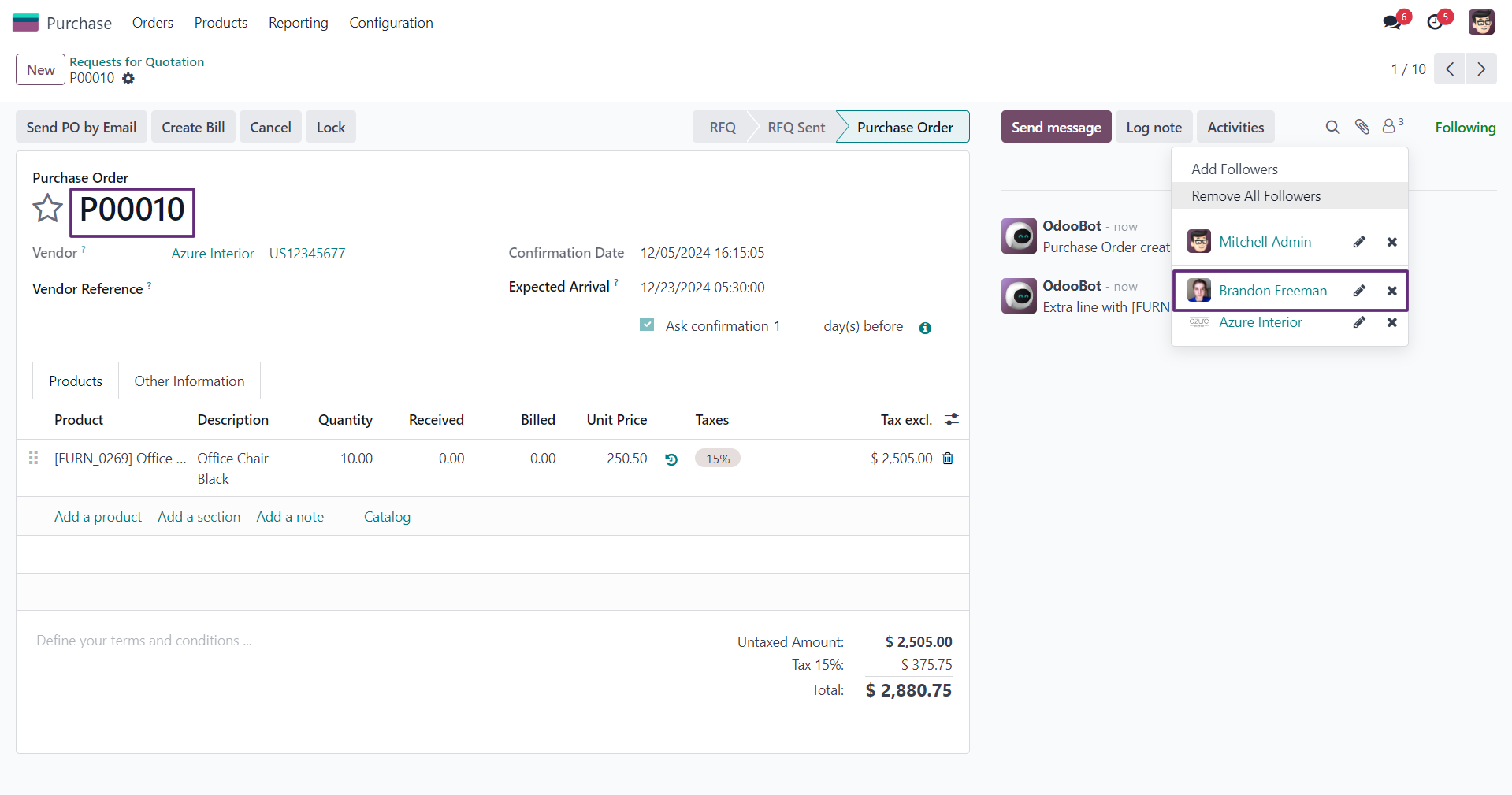Click the unit price reset icon
The height and width of the screenshot is (795, 1512).
(x=671, y=459)
